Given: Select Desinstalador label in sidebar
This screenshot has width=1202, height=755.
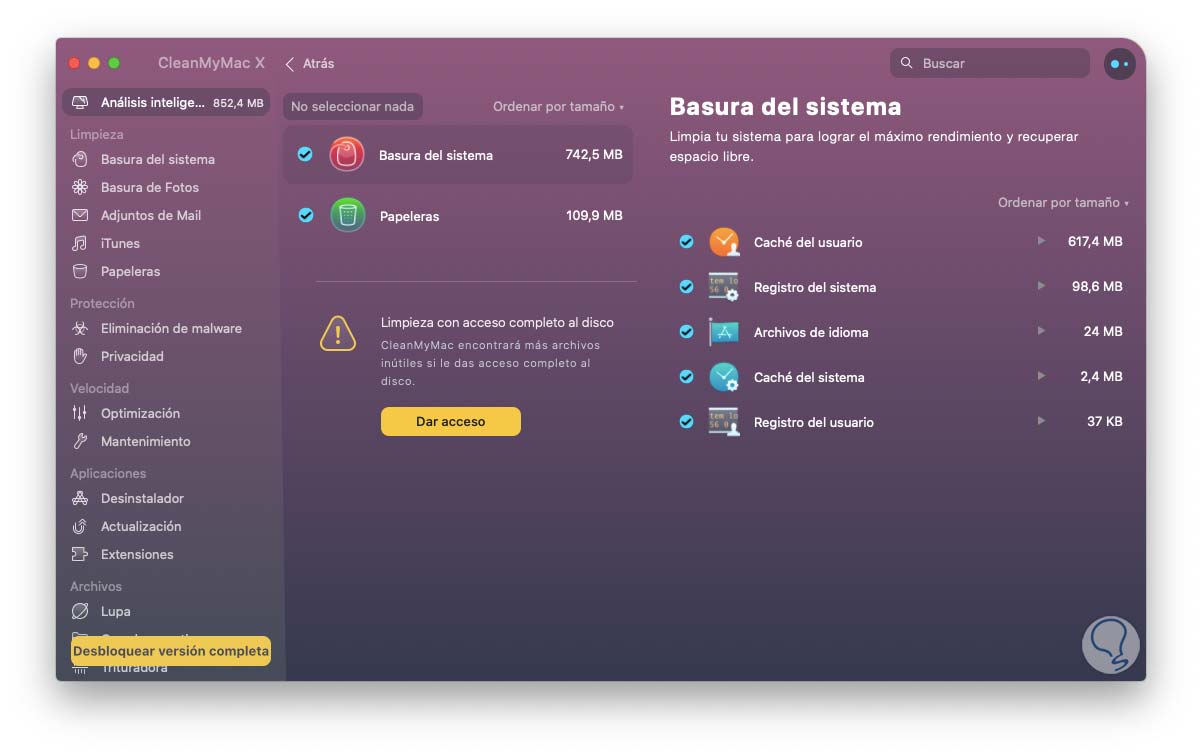Looking at the screenshot, I should [142, 498].
